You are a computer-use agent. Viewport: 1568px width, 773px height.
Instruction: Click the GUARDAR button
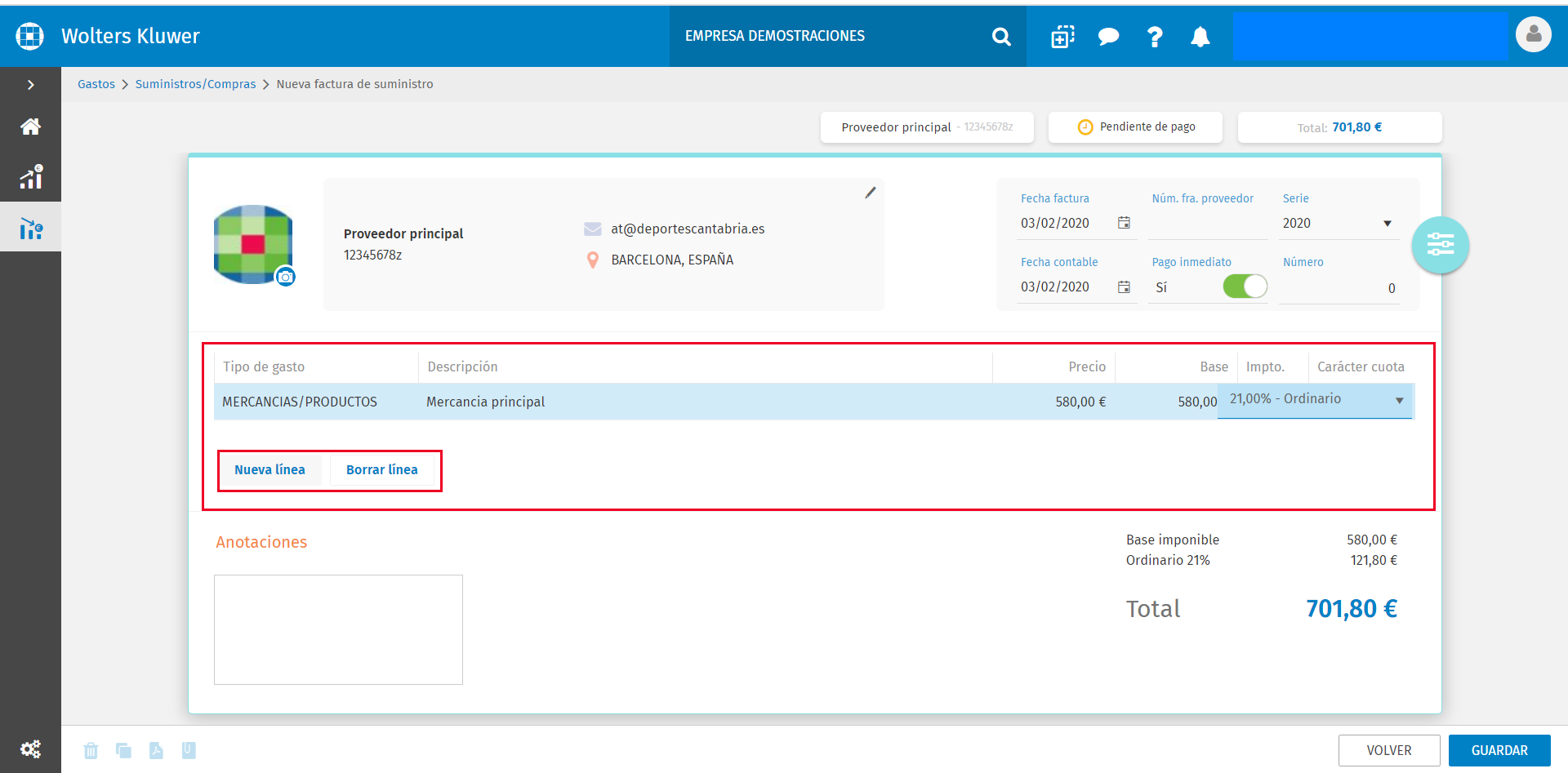(x=1499, y=750)
